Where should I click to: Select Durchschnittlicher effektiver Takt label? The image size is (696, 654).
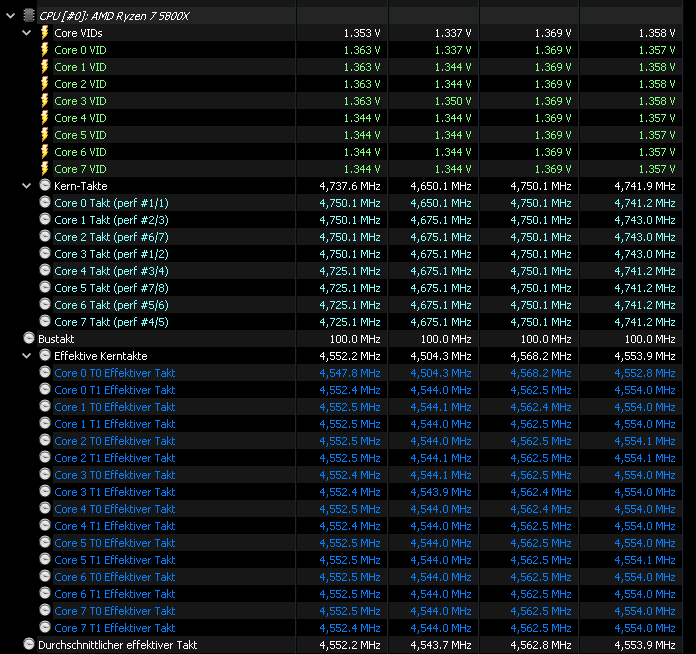point(118,645)
